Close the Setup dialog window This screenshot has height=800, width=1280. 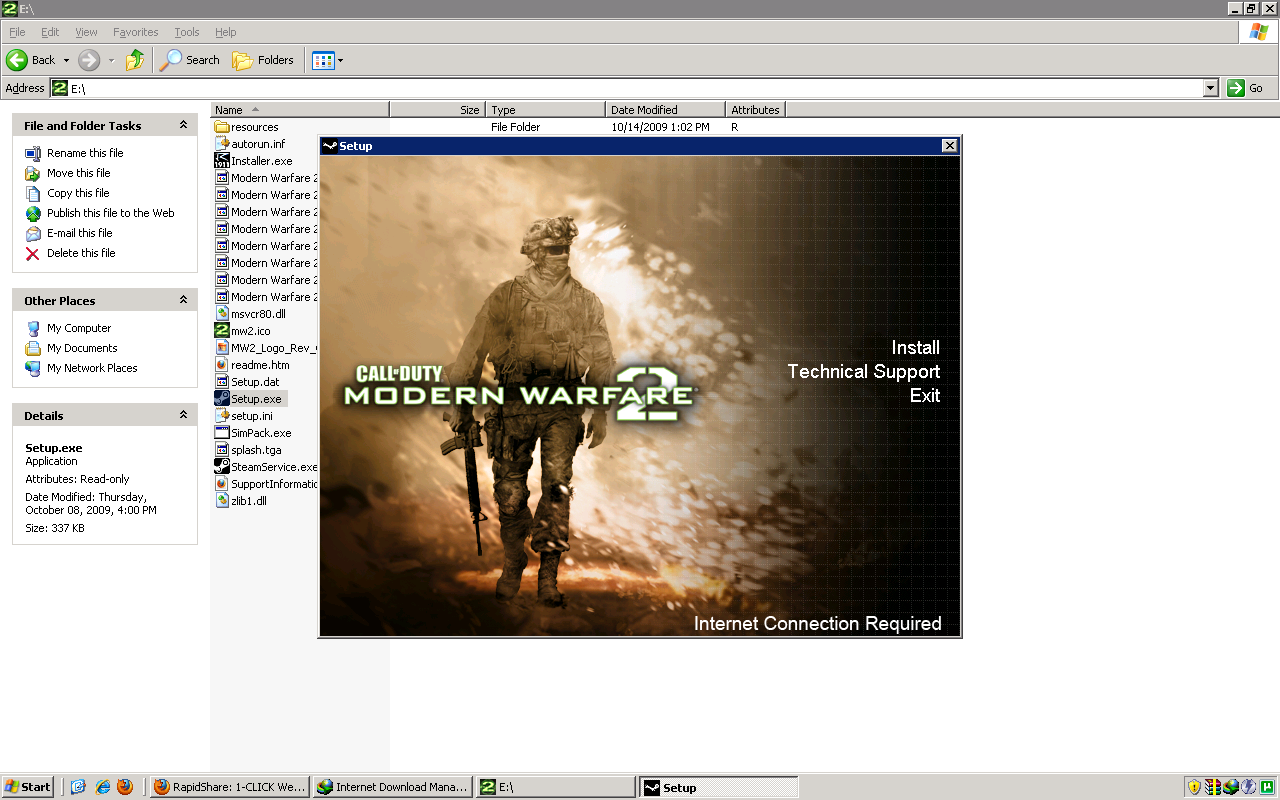point(949,146)
